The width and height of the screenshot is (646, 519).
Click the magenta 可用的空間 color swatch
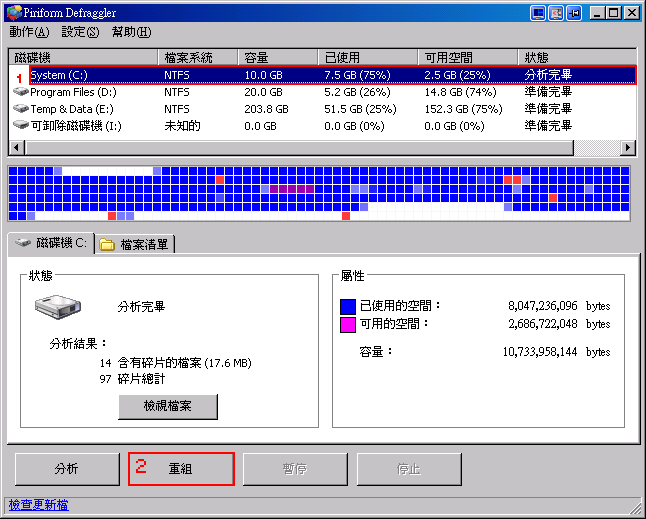348,325
